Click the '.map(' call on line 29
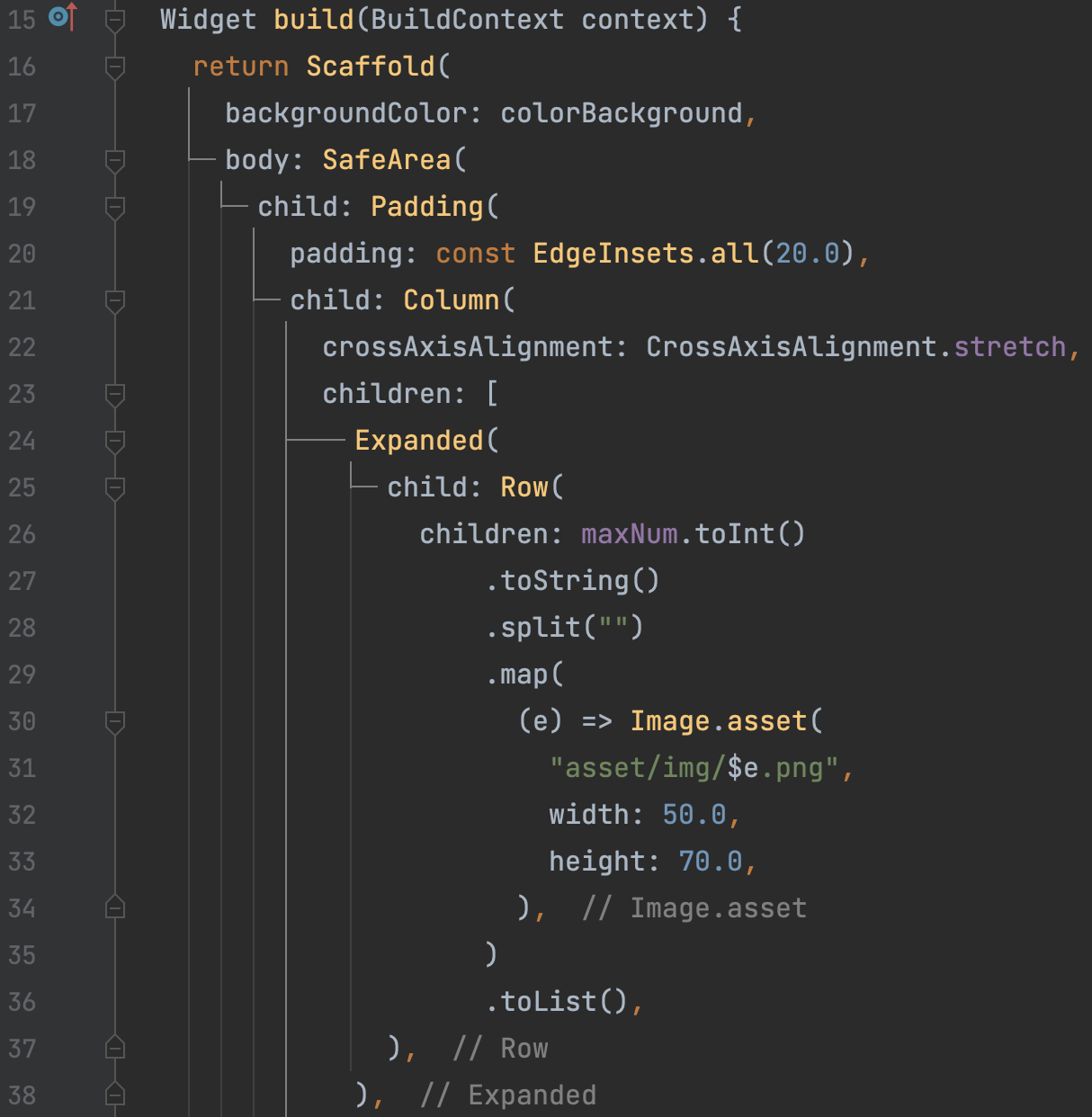This screenshot has width=1092, height=1117. 524,675
